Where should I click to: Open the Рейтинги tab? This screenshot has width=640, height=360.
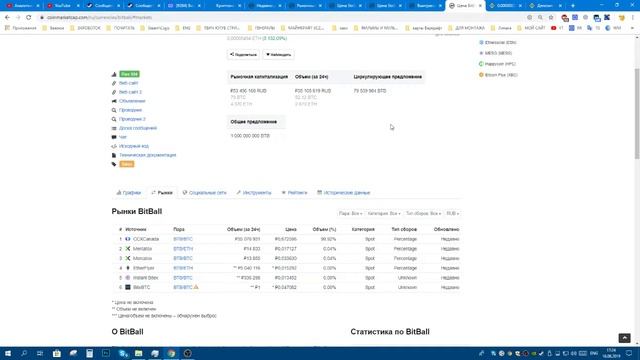coord(294,193)
